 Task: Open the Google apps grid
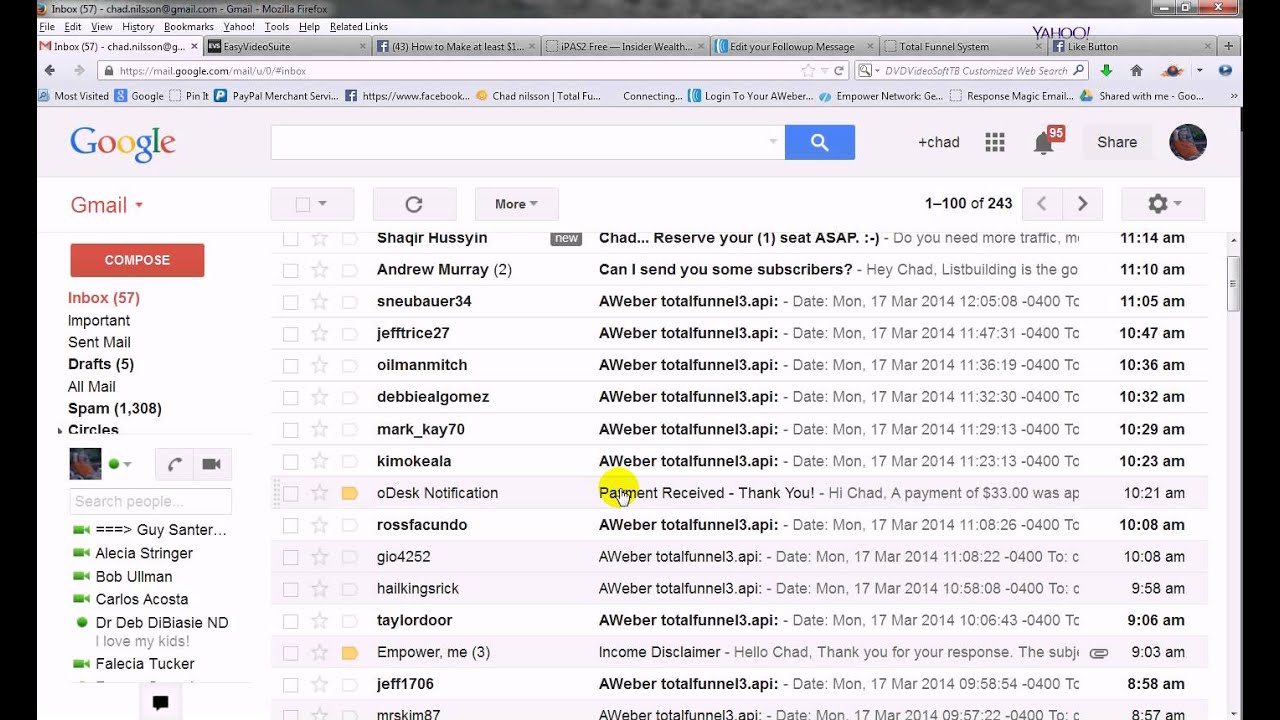point(994,142)
